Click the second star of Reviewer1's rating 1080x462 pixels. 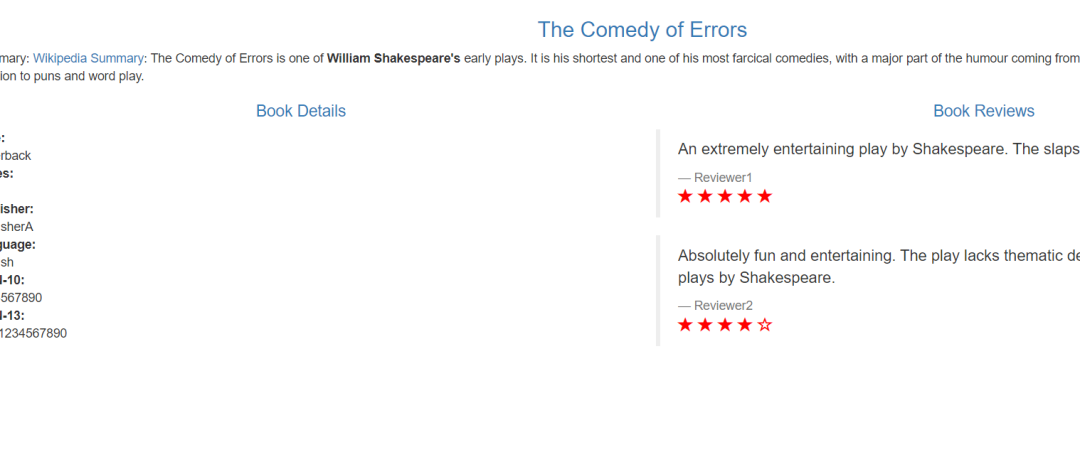(705, 197)
